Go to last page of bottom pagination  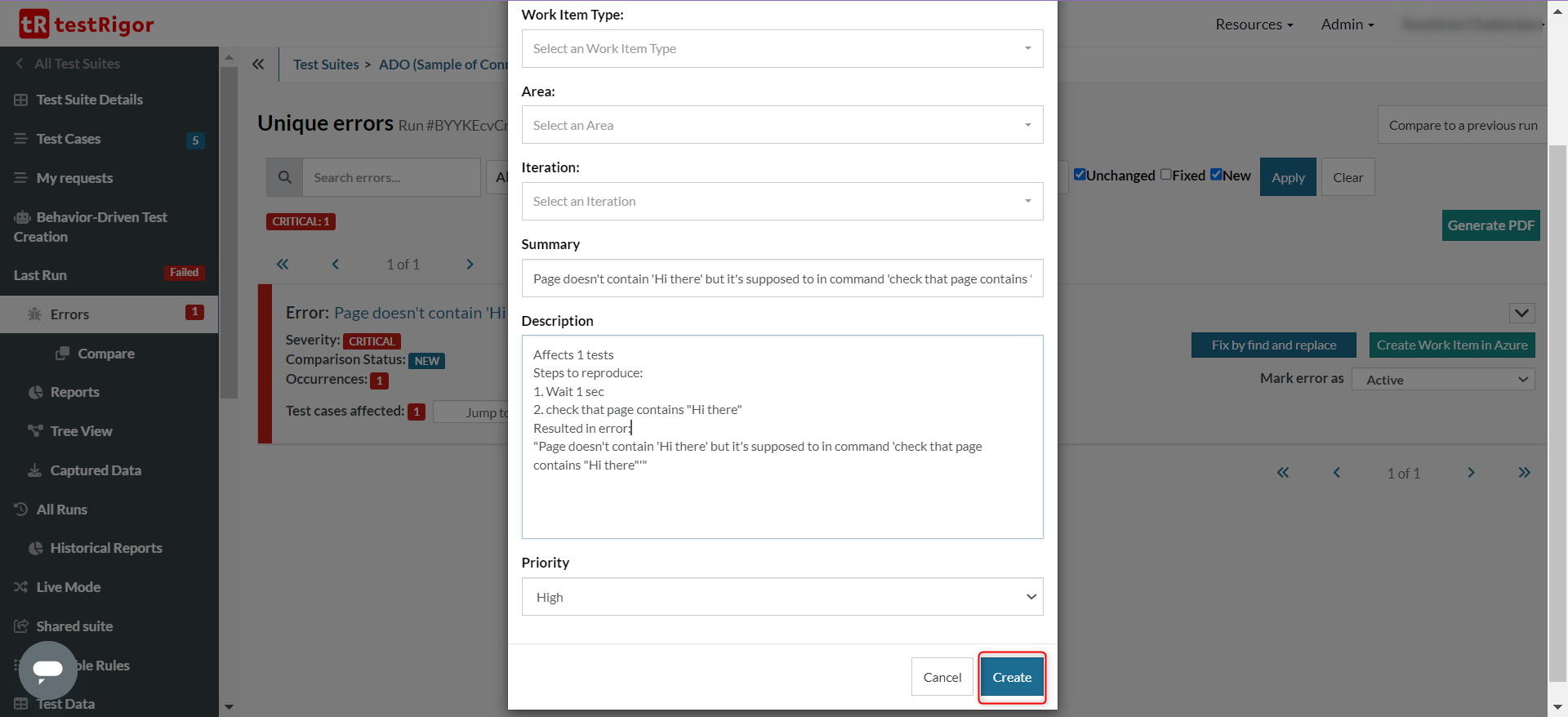(x=1524, y=473)
